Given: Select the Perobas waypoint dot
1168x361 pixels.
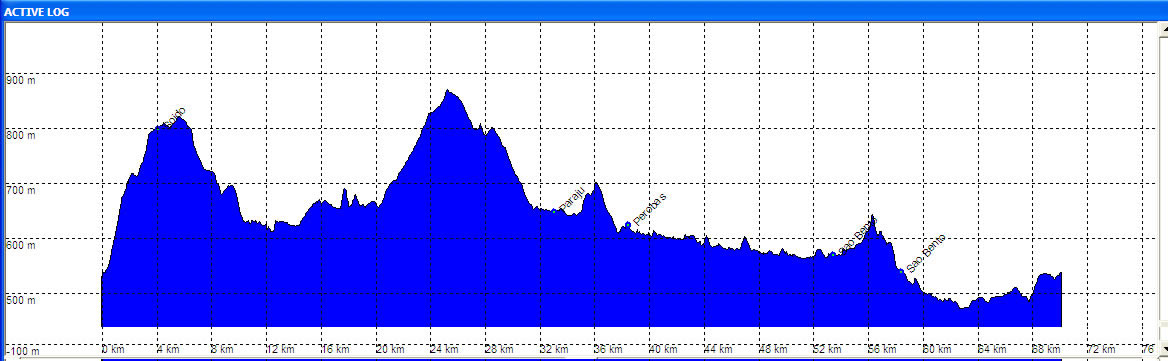Looking at the screenshot, I should pyautogui.click(x=628, y=224).
